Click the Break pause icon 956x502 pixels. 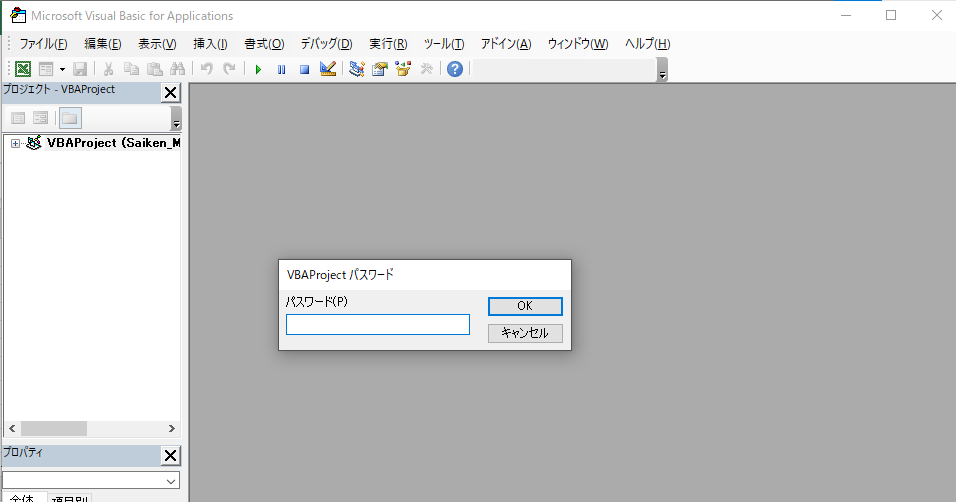(x=281, y=70)
